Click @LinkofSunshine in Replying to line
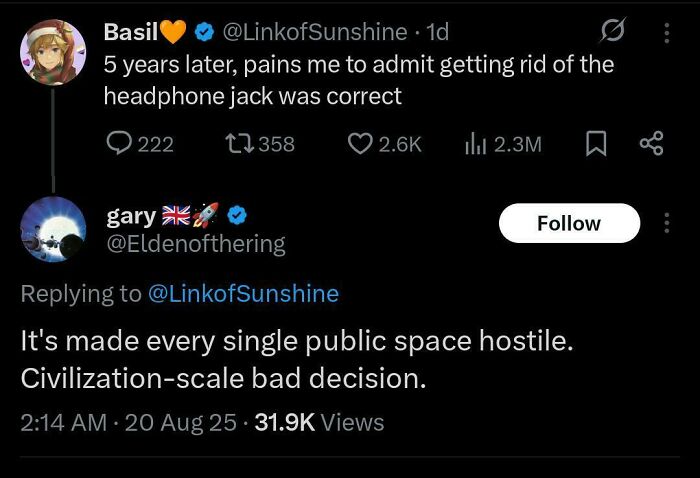 (243, 293)
